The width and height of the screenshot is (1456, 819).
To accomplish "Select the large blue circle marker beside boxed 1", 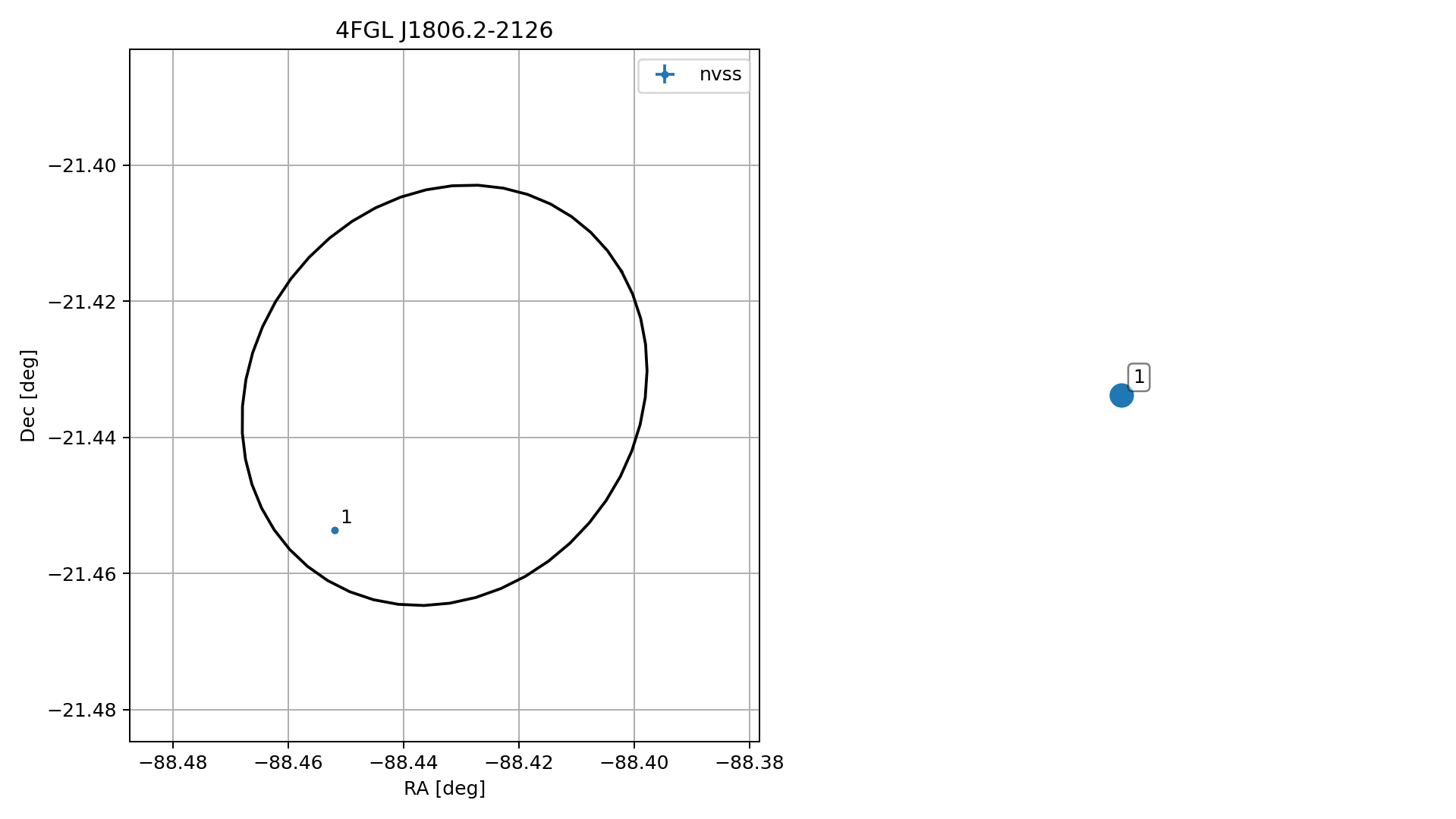I will click(1121, 395).
